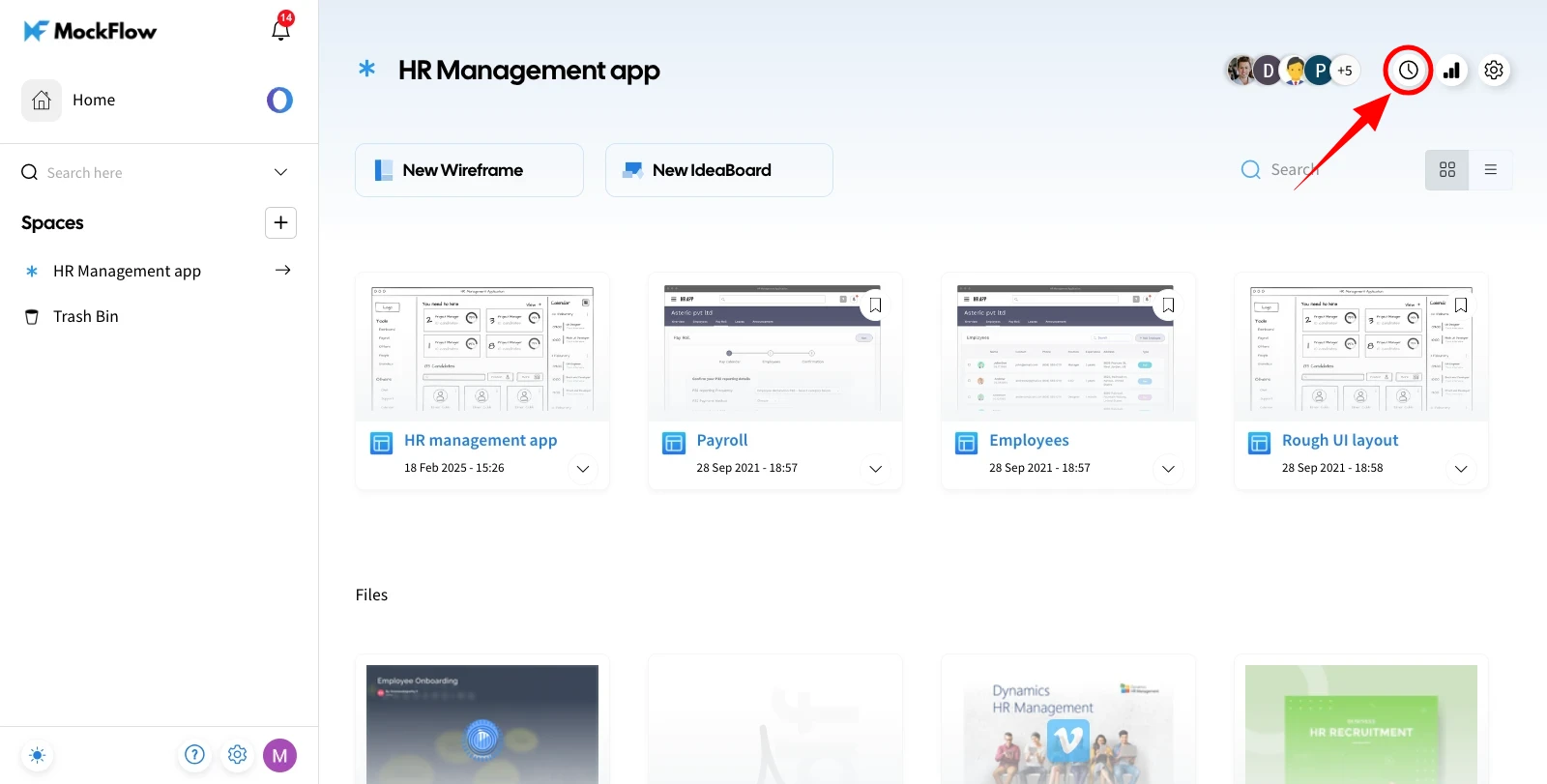Click wireframe icon beside Rough UI layout
1547x784 pixels.
coord(1259,443)
